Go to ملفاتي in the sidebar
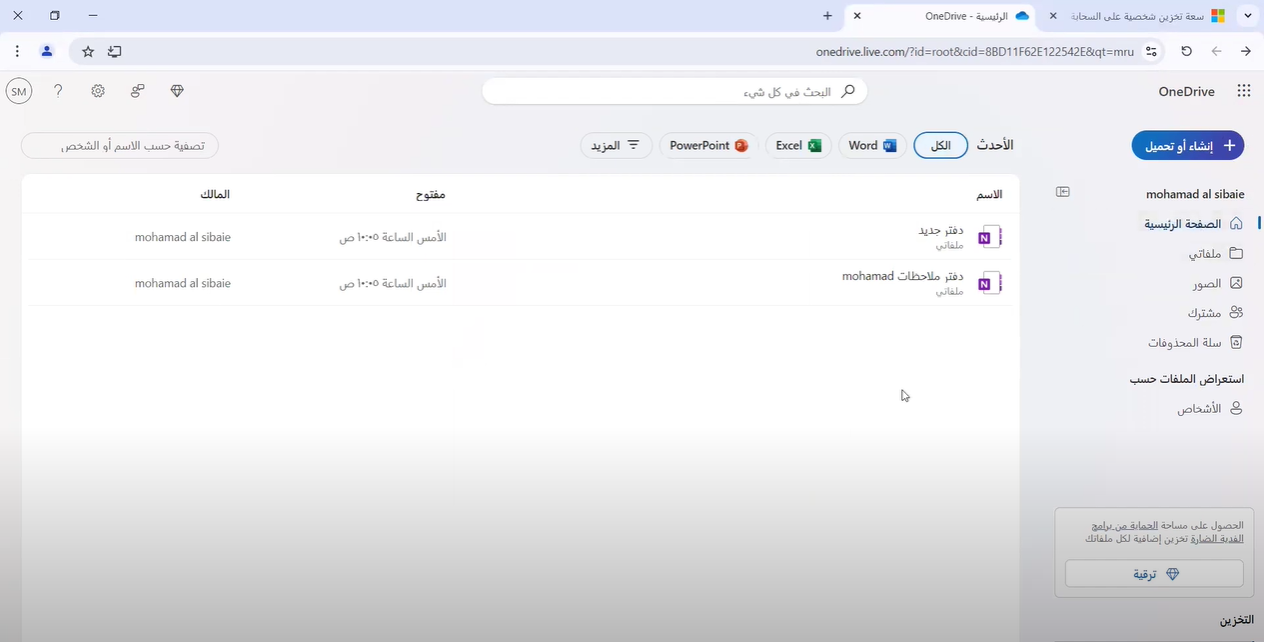 coord(1214,254)
